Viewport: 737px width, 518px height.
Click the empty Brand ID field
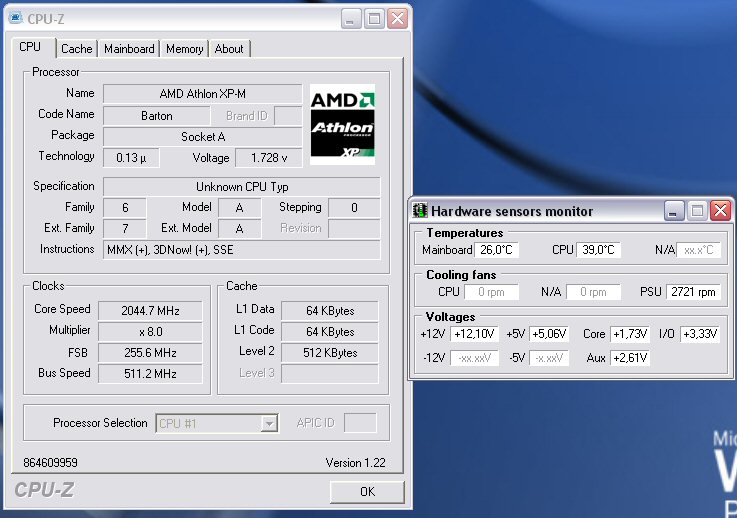[x=288, y=116]
